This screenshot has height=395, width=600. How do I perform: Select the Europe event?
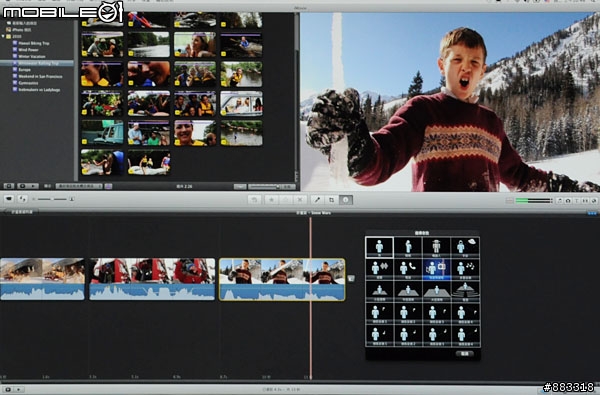point(24,70)
